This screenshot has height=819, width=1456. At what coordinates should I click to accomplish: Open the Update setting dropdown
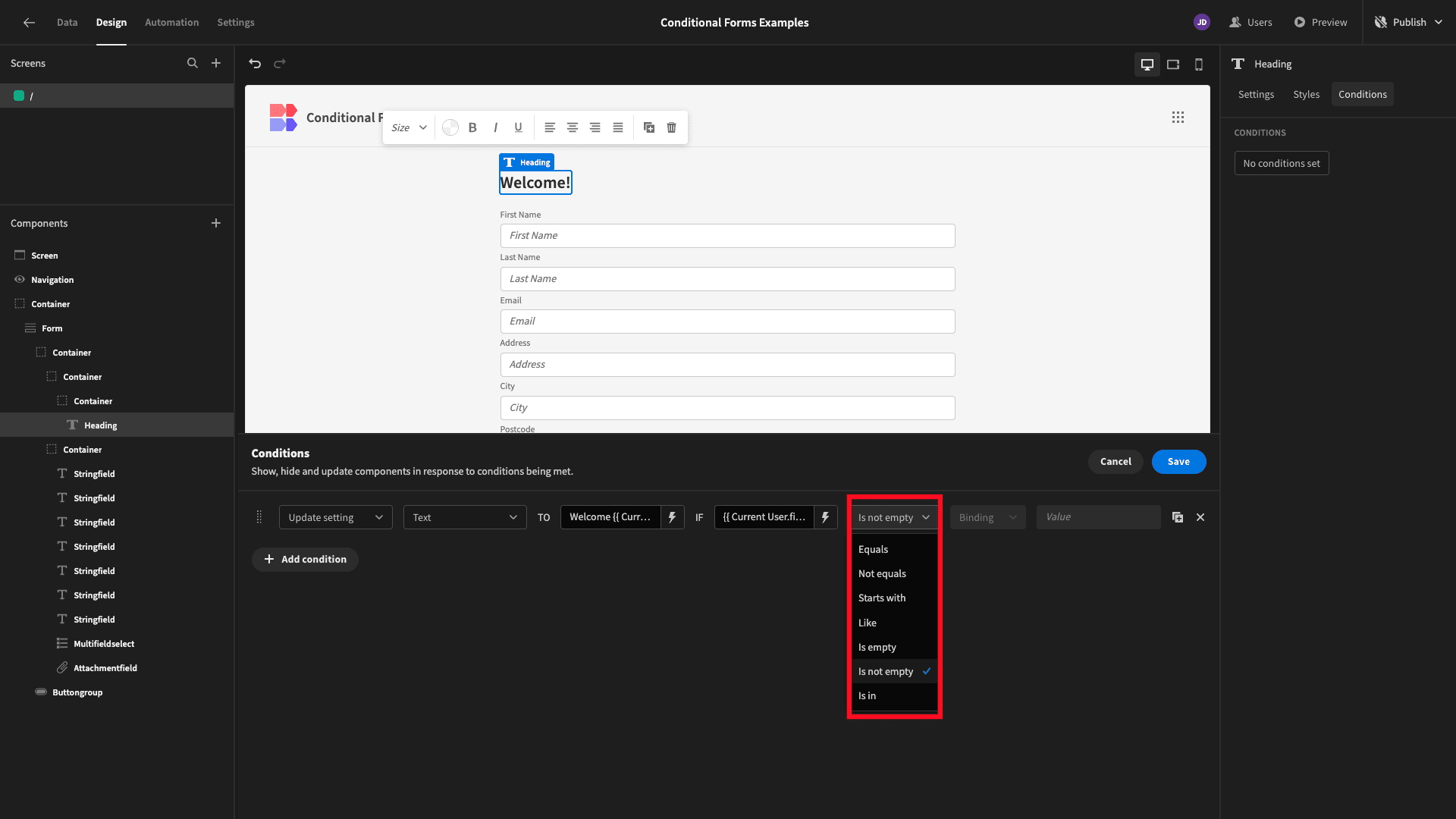[x=336, y=517]
